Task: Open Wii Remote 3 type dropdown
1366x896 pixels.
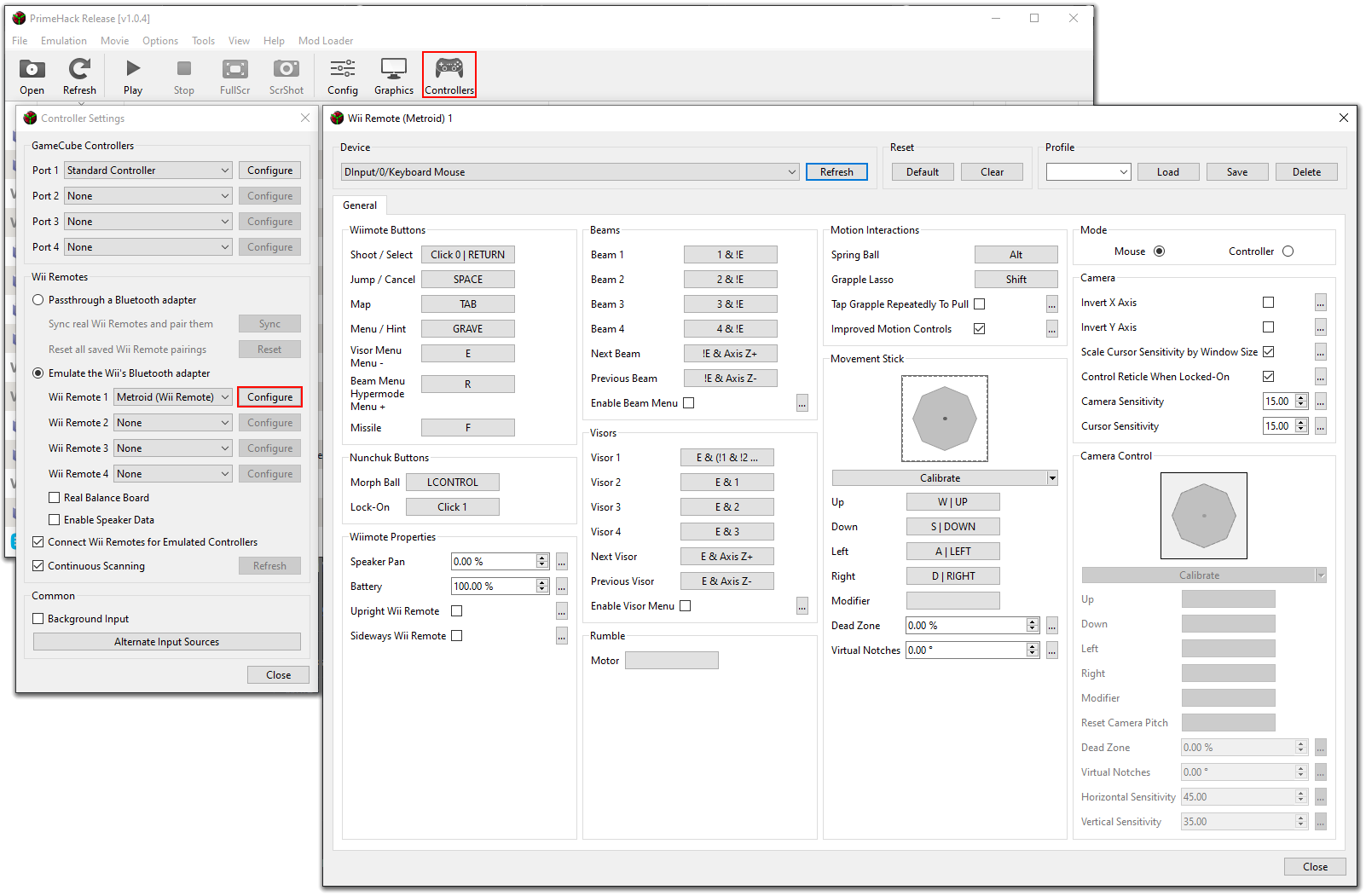Action: pos(173,448)
